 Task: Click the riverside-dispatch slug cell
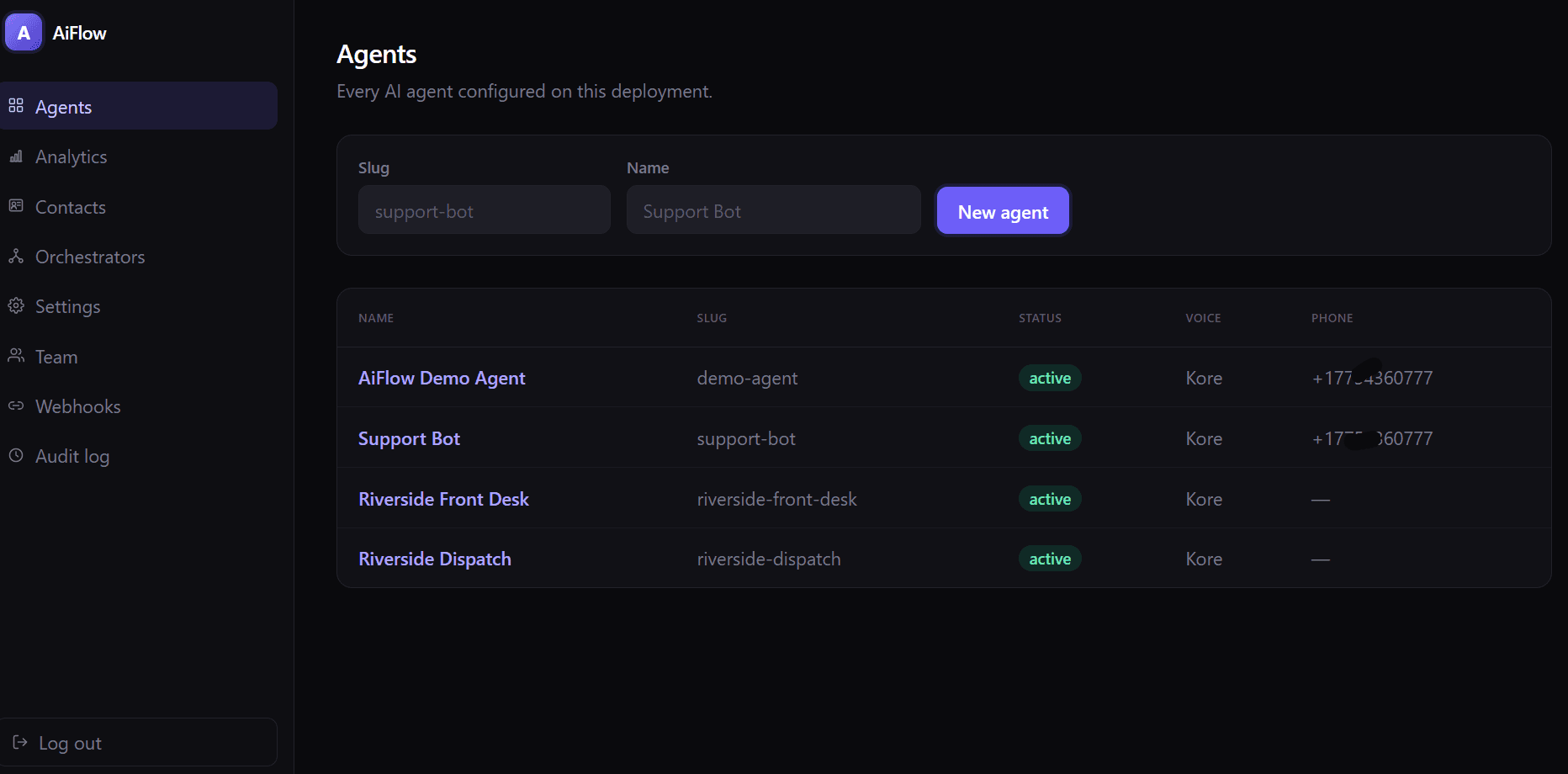pos(769,559)
